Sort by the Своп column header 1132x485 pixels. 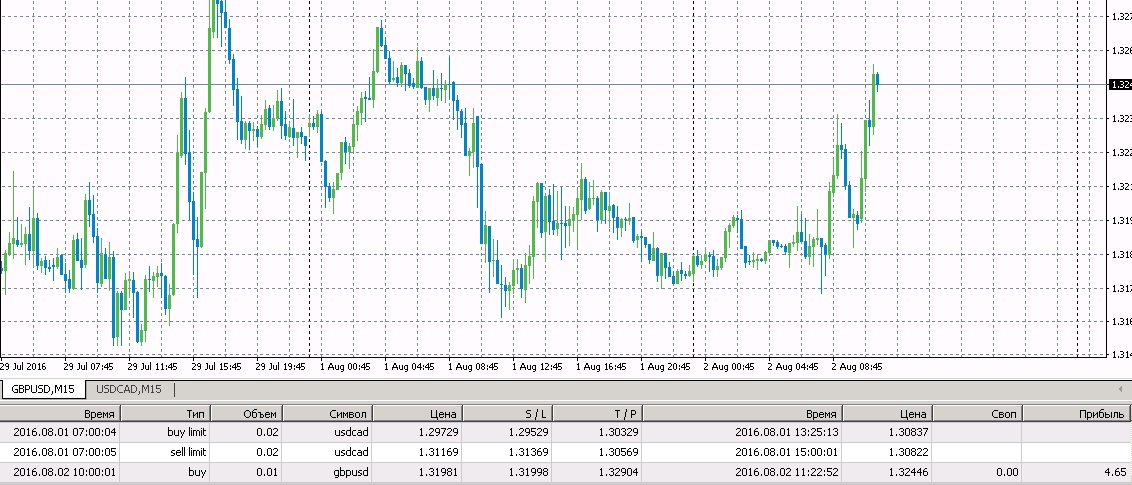click(x=978, y=414)
